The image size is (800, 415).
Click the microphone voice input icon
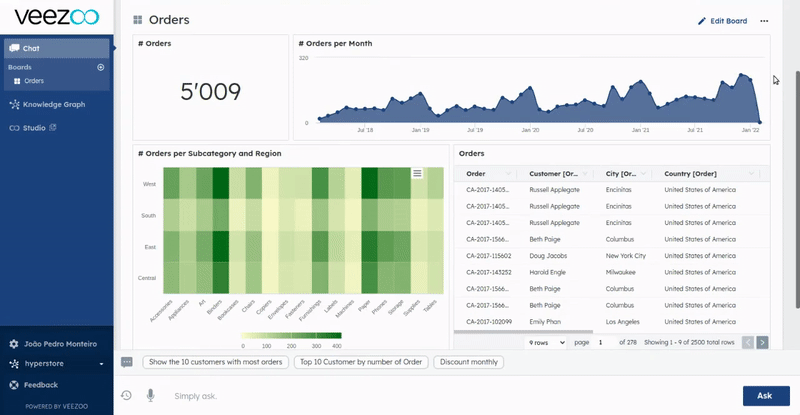[150, 395]
